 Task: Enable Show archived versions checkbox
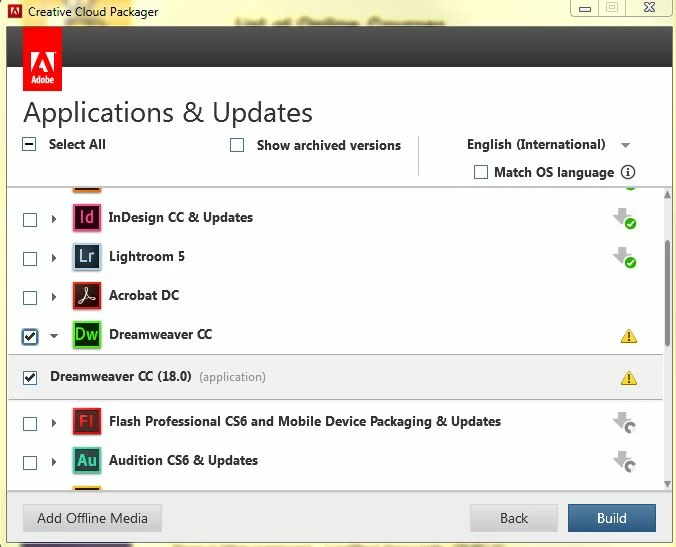pyautogui.click(x=237, y=145)
